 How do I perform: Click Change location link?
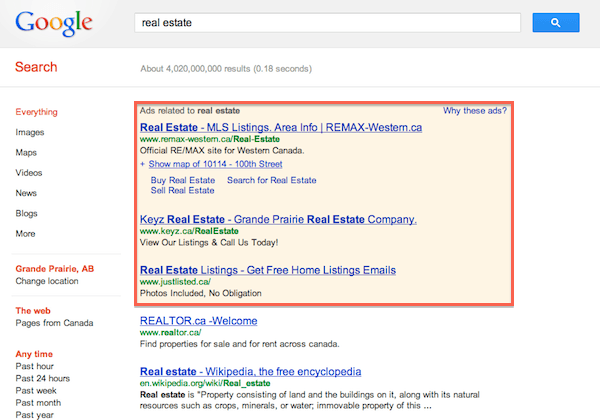coord(48,282)
